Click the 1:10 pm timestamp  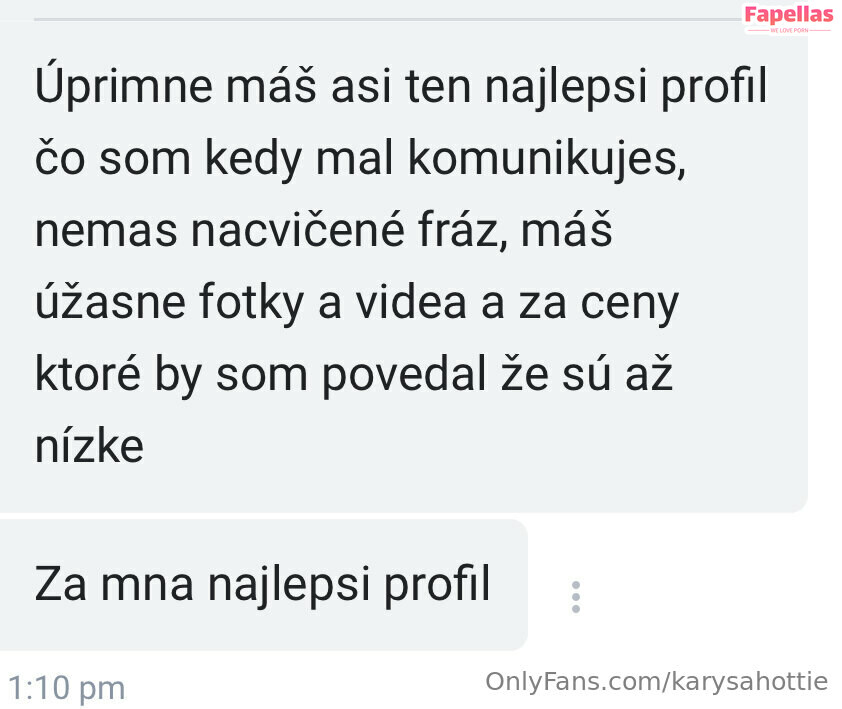67,688
